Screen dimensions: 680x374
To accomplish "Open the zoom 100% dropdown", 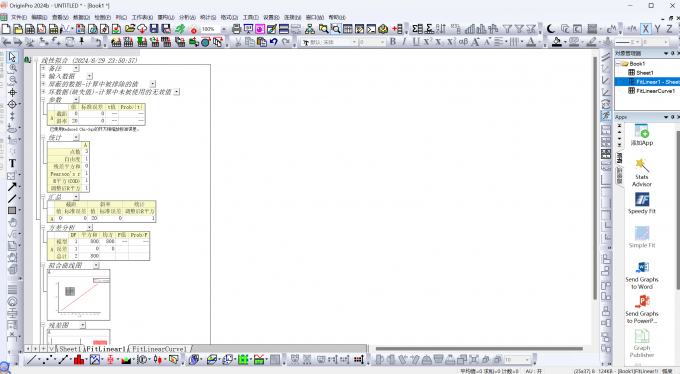I will 224,29.
